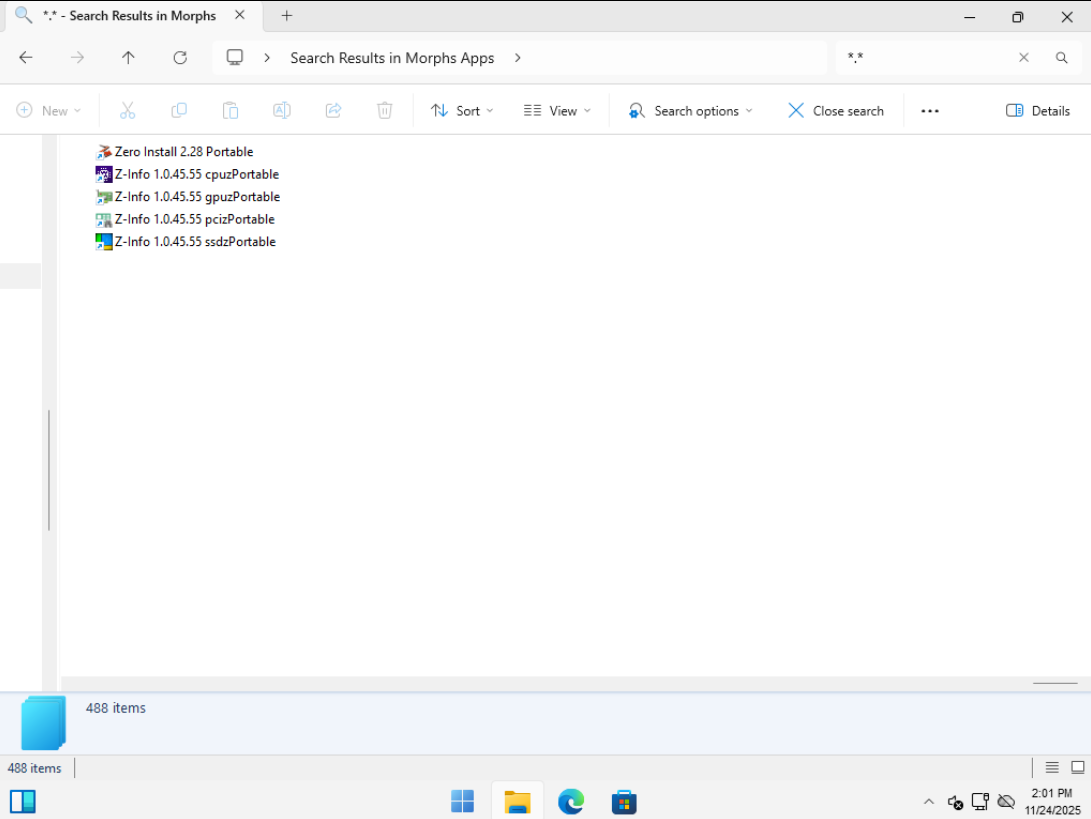Add a new tab
Viewport: 1091px width, 819px height.
287,16
